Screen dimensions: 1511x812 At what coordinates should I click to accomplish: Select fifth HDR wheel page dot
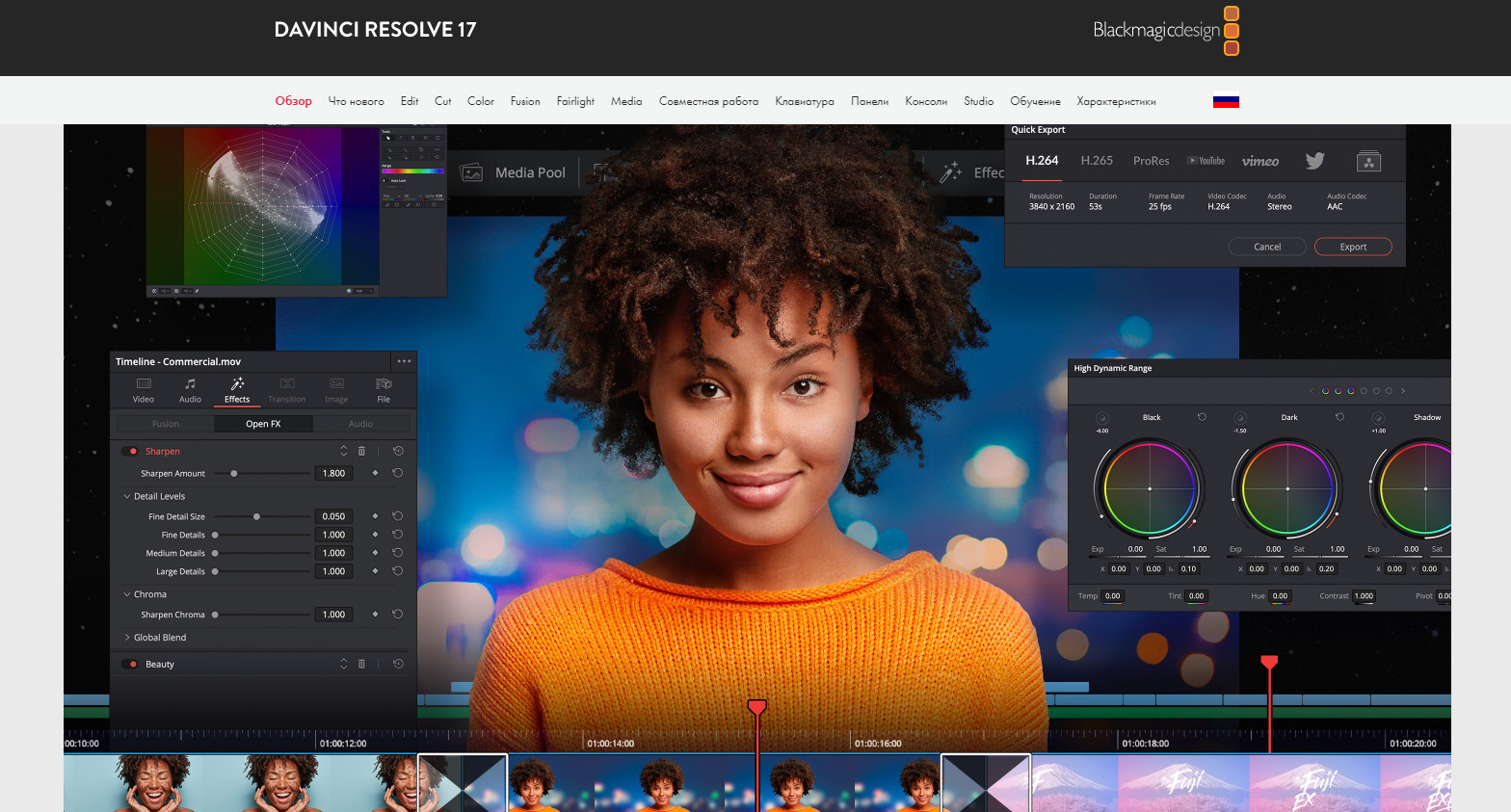(x=1376, y=391)
